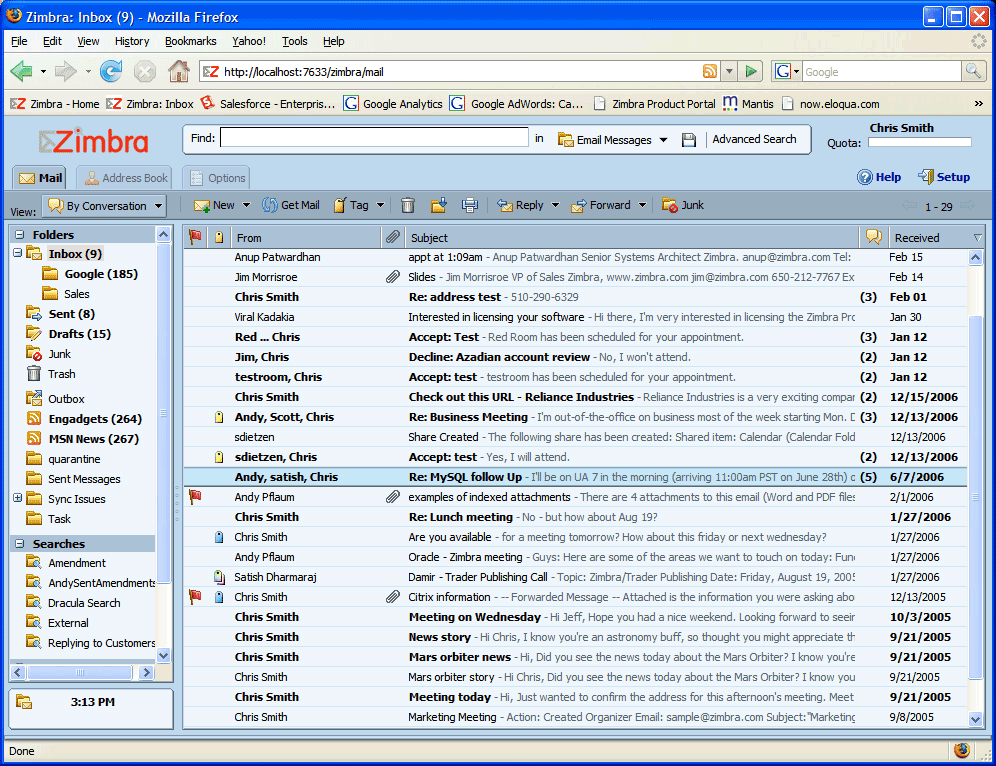
Task: Open the Setup link
Action: point(944,177)
